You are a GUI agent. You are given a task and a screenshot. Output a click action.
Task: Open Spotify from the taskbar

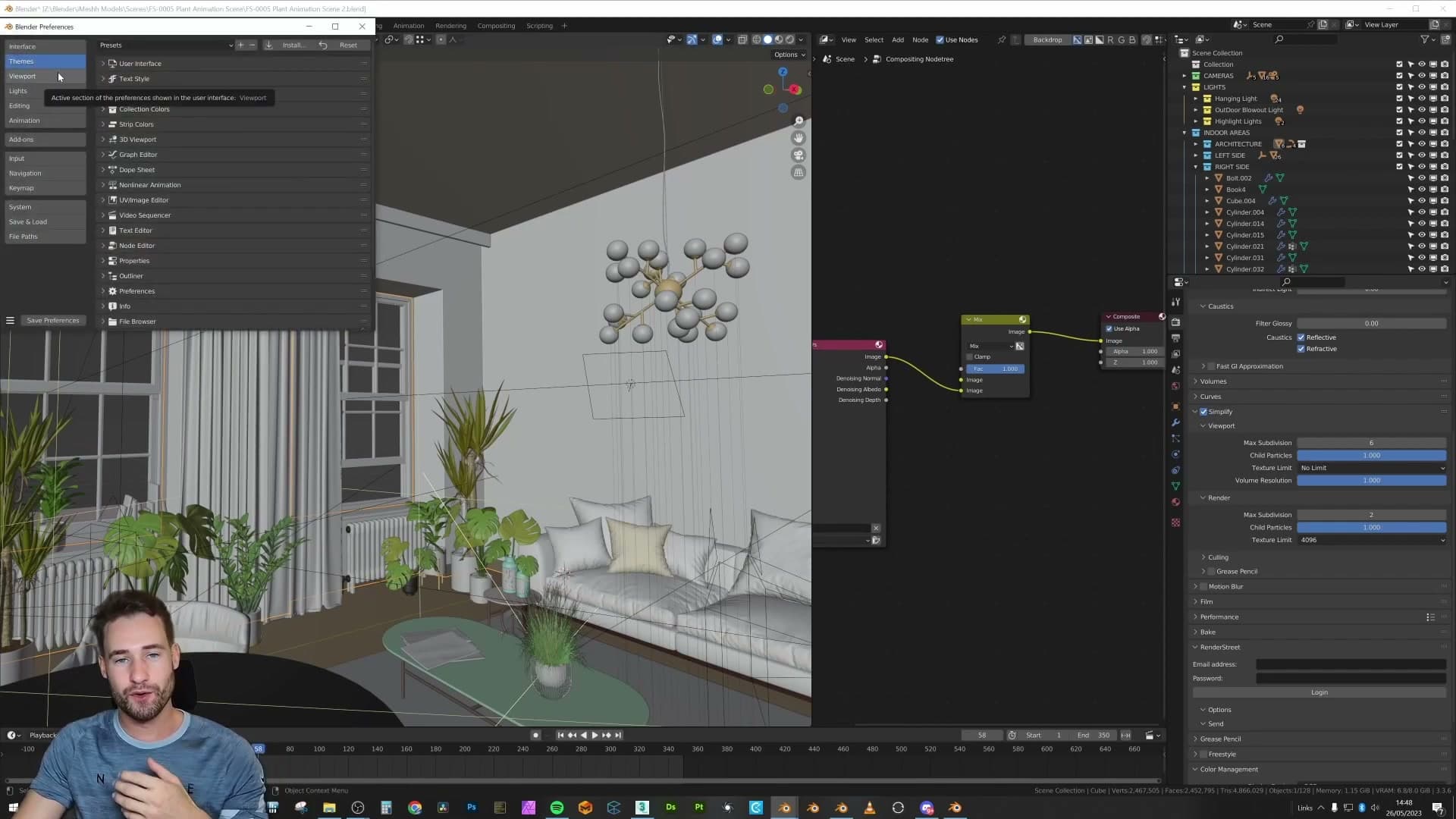(x=557, y=808)
